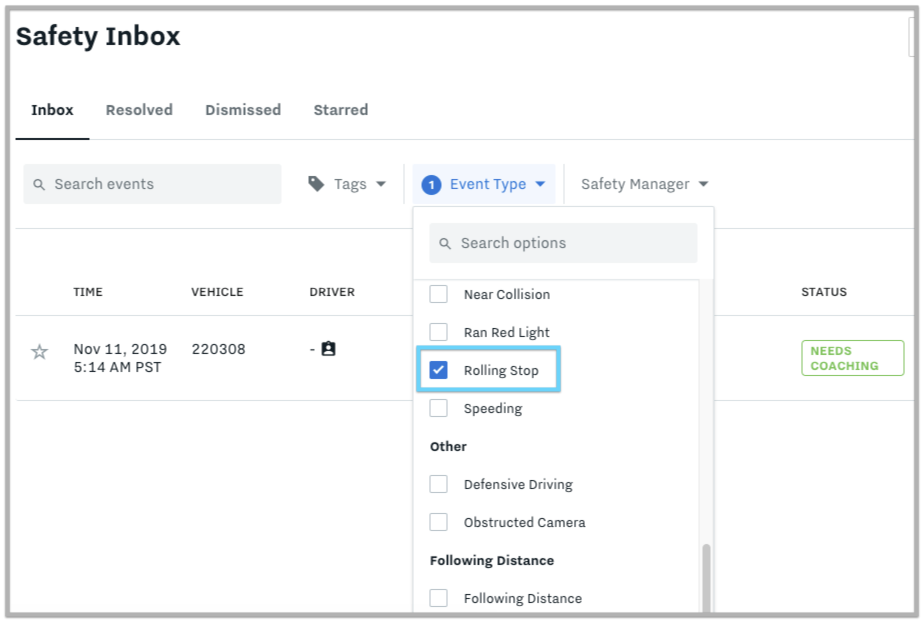Screen dimensions: 924x622
Task: Open the Safety Manager dropdown
Action: tap(643, 184)
